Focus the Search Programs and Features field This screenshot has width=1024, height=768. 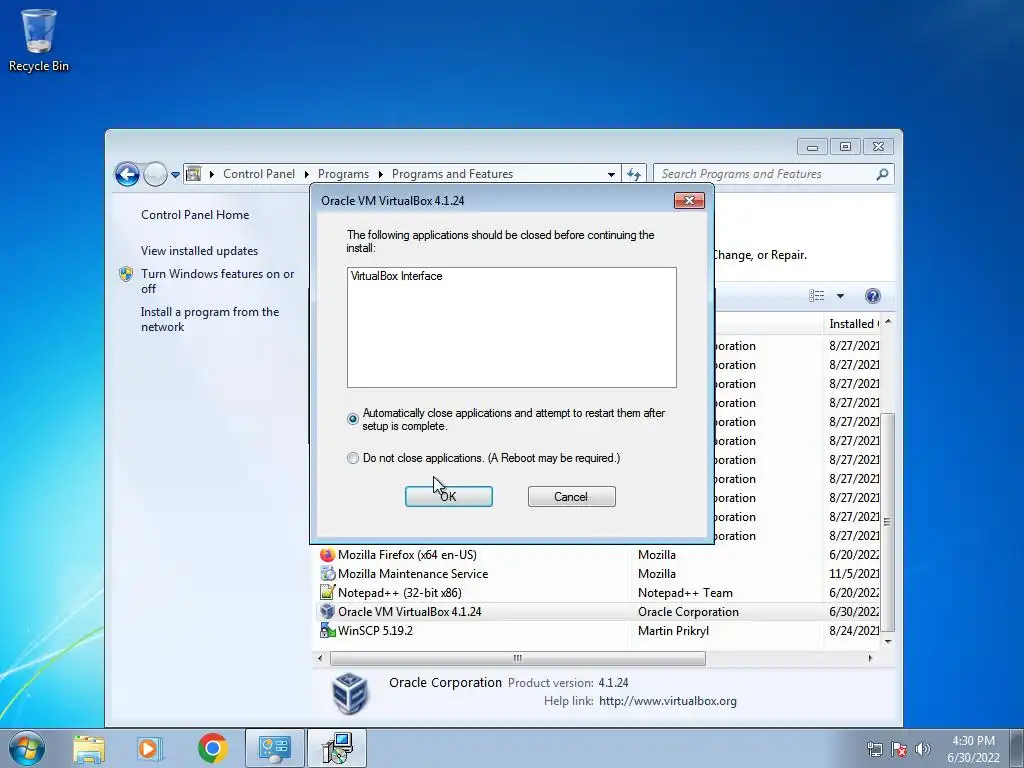pos(774,174)
